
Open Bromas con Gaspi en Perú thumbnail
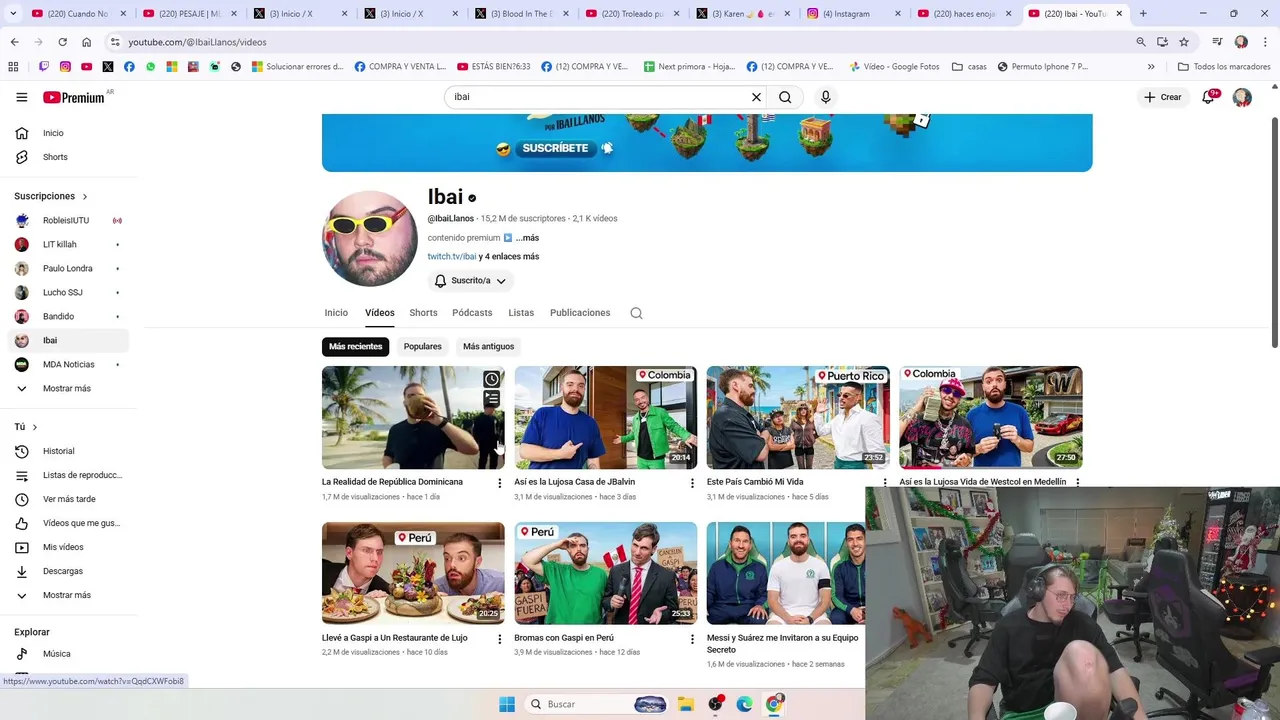coord(606,573)
